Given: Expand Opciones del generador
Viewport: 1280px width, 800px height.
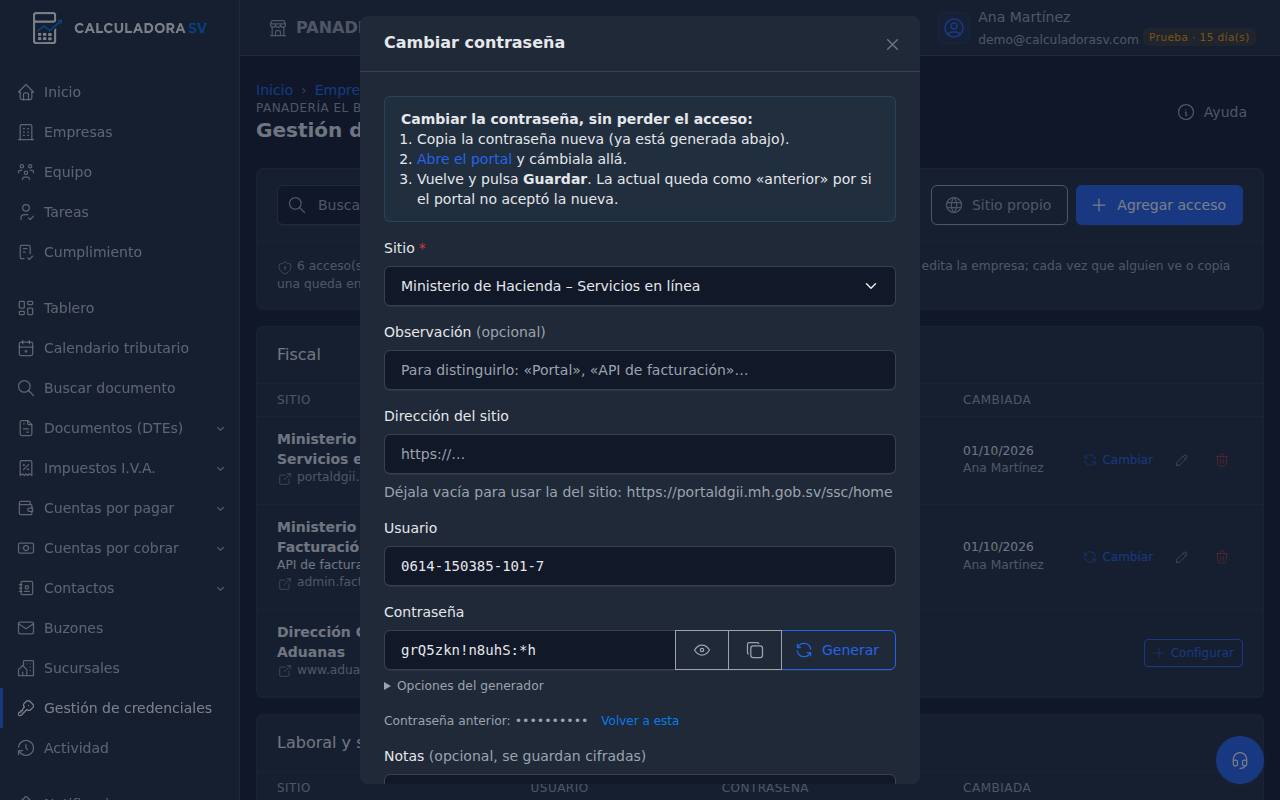Looking at the screenshot, I should coord(464,686).
